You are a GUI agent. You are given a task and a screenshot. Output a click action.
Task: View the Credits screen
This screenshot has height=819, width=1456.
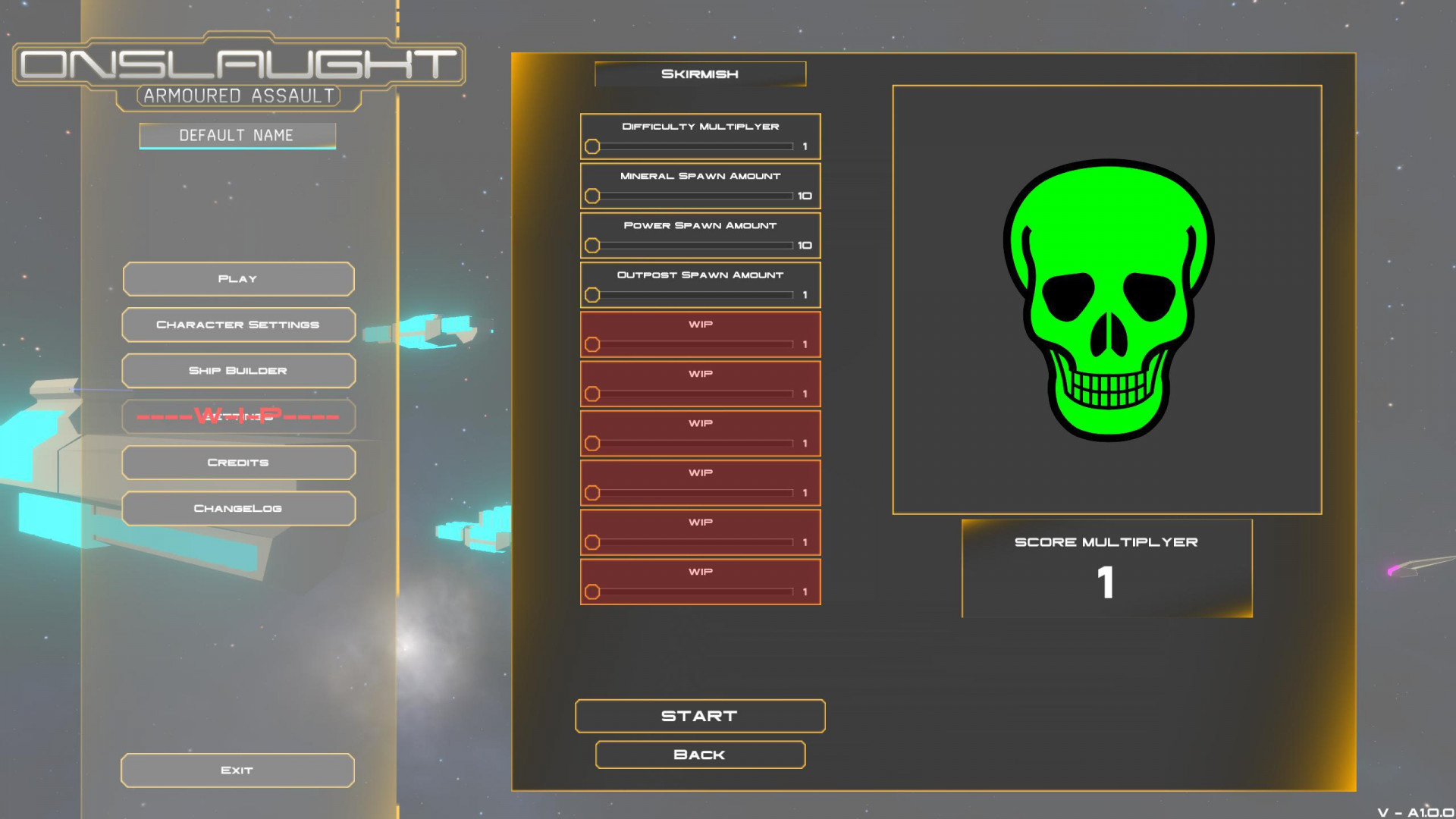point(238,463)
